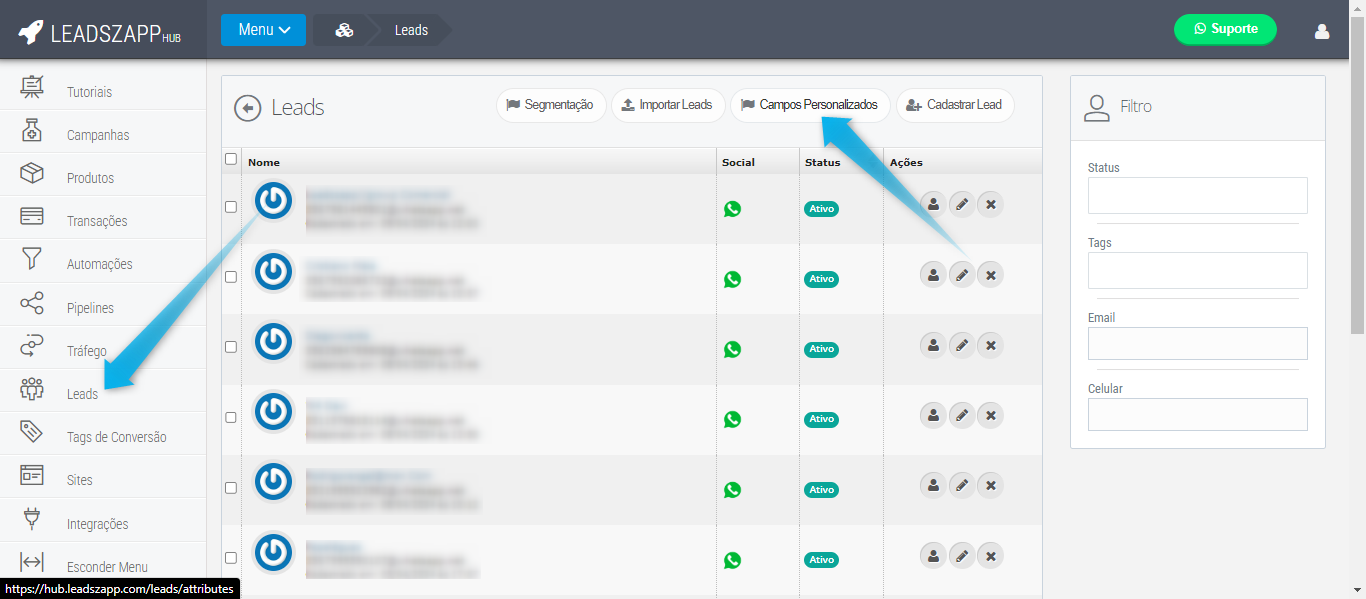
Task: Click the back arrow beside Leads title
Action: [247, 108]
